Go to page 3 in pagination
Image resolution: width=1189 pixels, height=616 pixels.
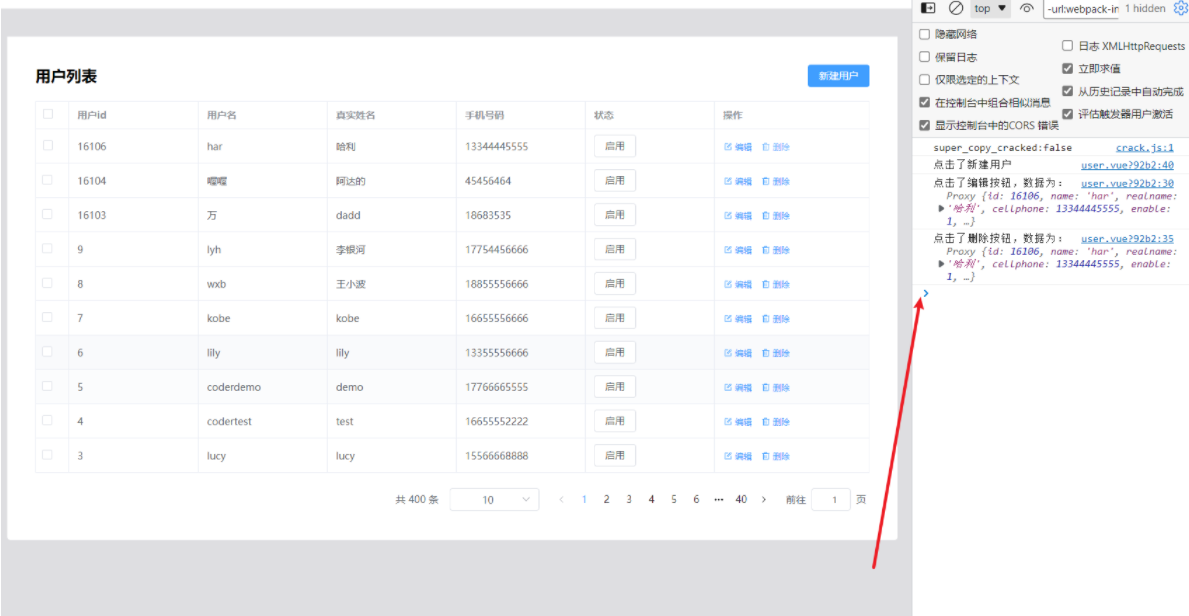tap(629, 499)
